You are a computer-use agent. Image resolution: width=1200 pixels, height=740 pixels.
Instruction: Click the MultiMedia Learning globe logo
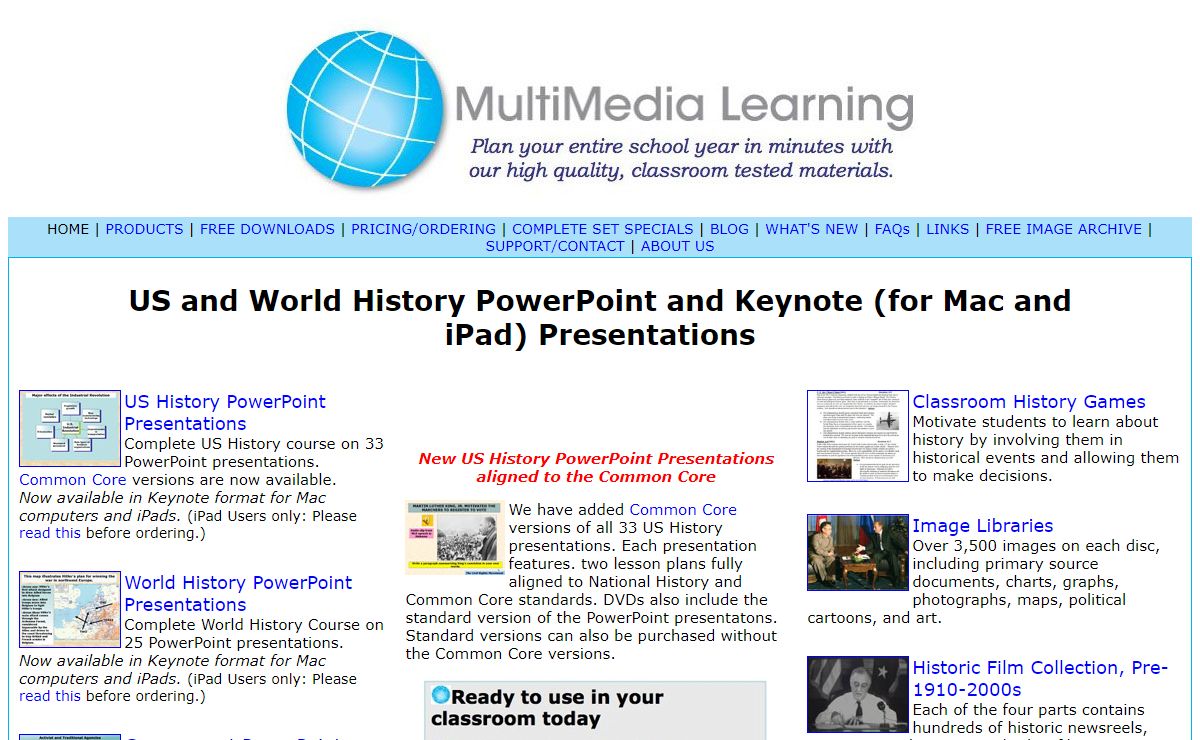click(365, 109)
